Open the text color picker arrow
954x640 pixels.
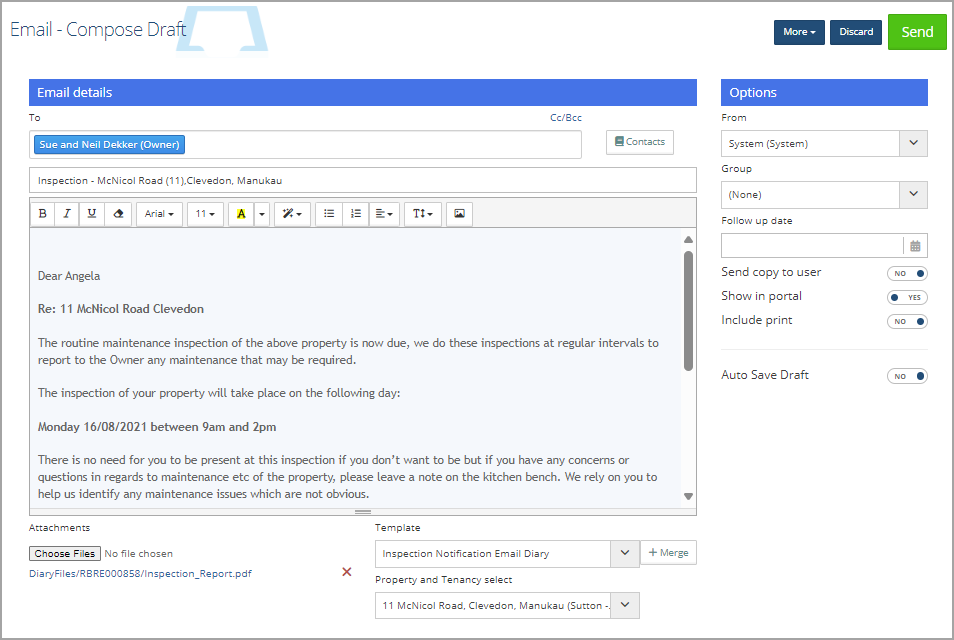(262, 214)
